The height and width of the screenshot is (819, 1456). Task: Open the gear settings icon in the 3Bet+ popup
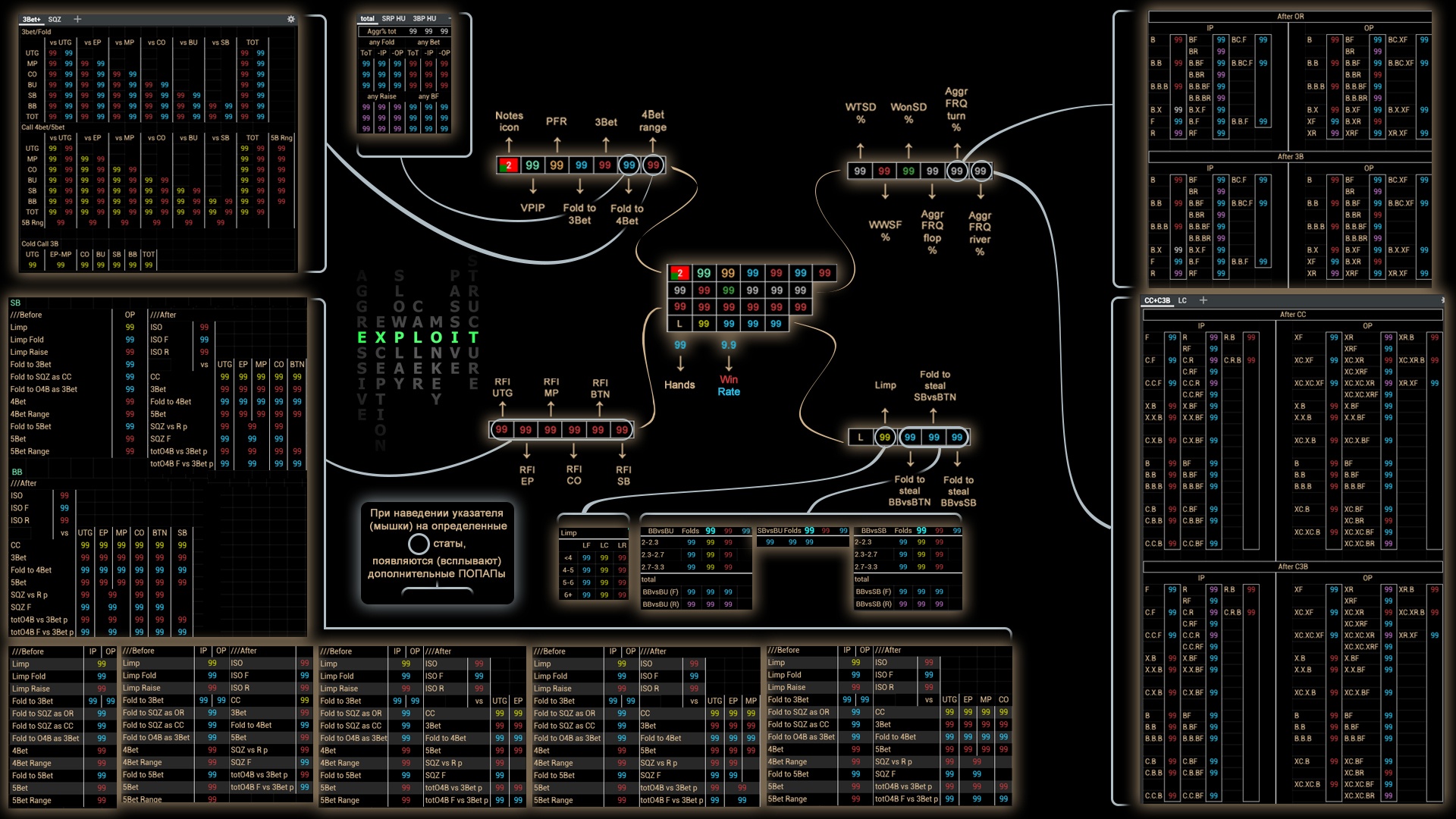tap(290, 19)
